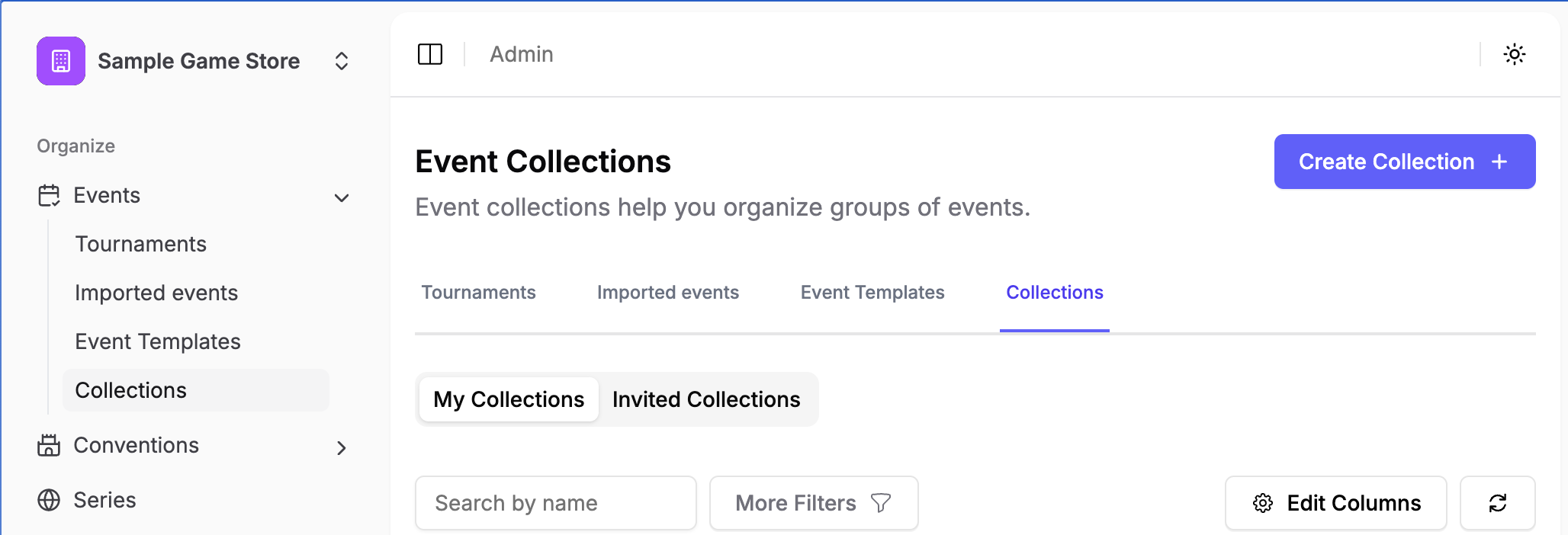Viewport: 1568px width, 535px height.
Task: Open Tournaments in the sidebar
Action: point(141,244)
